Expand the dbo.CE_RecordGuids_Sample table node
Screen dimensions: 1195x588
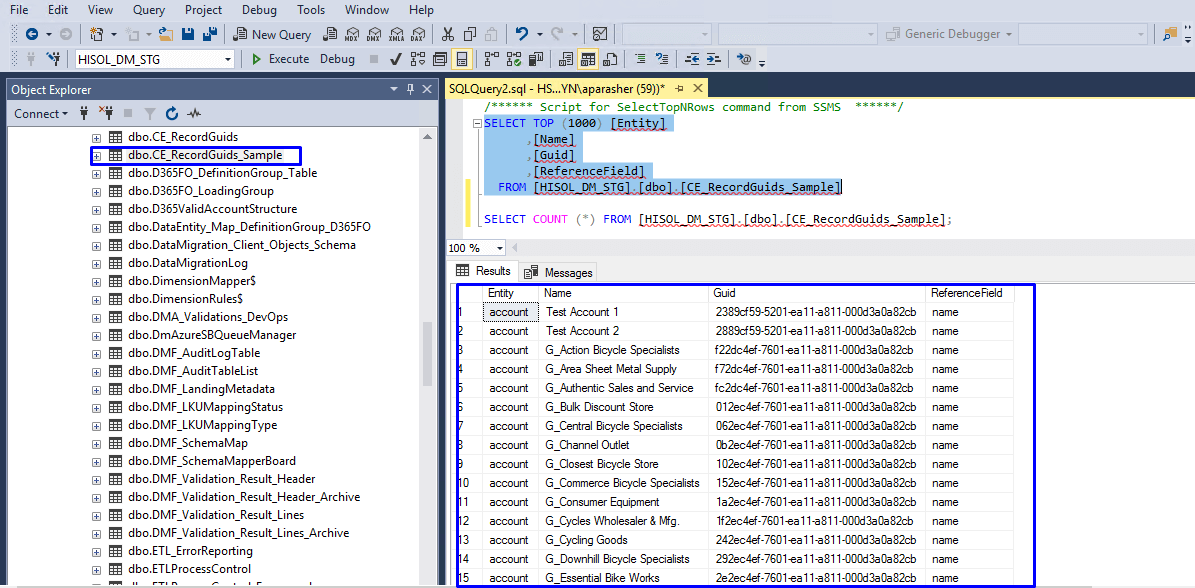[x=97, y=156]
